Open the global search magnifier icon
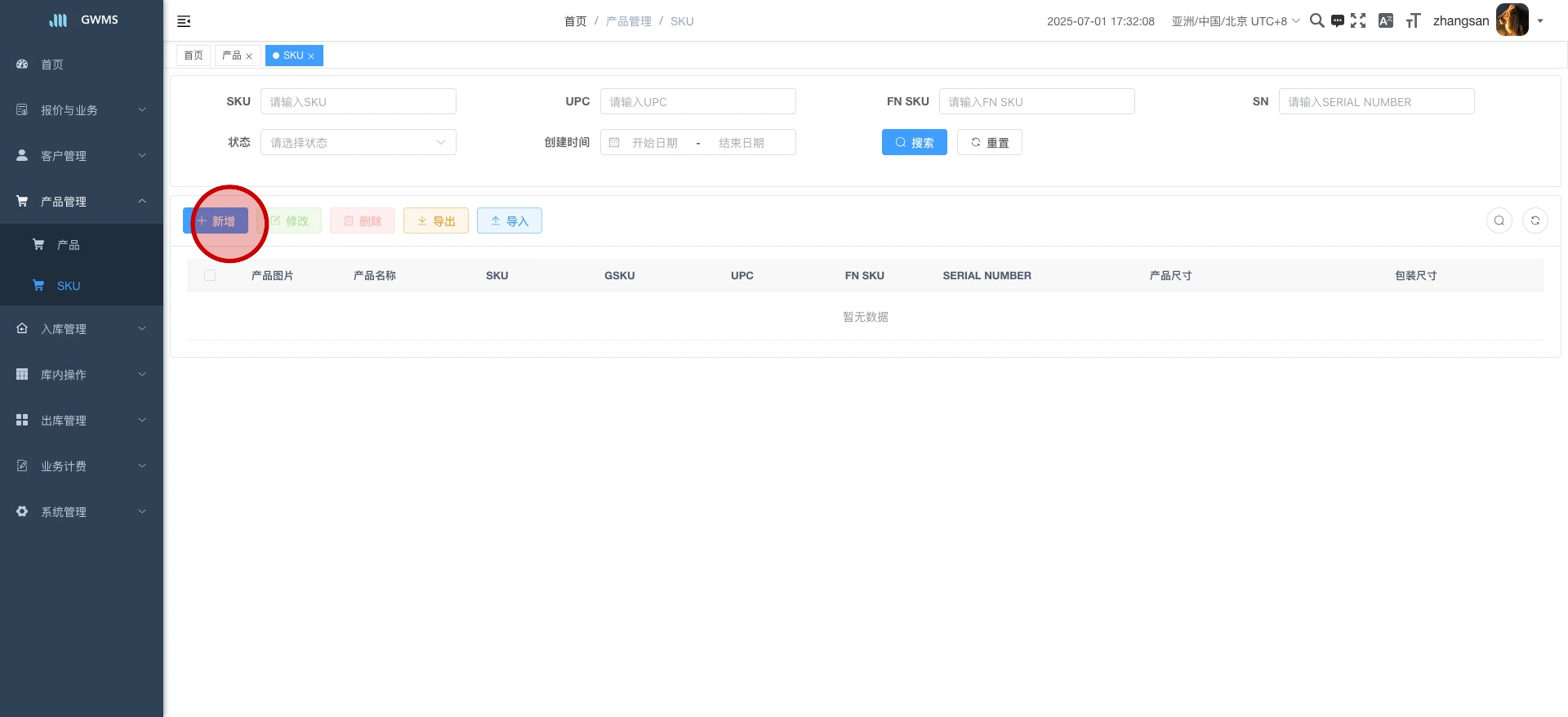Viewport: 1568px width, 717px height. (1316, 20)
